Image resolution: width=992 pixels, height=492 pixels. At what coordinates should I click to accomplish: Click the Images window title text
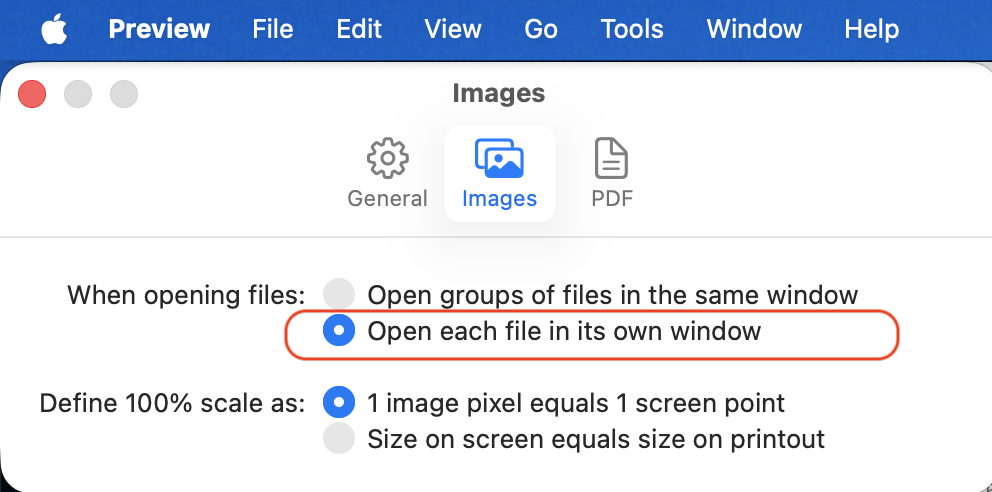[x=498, y=94]
